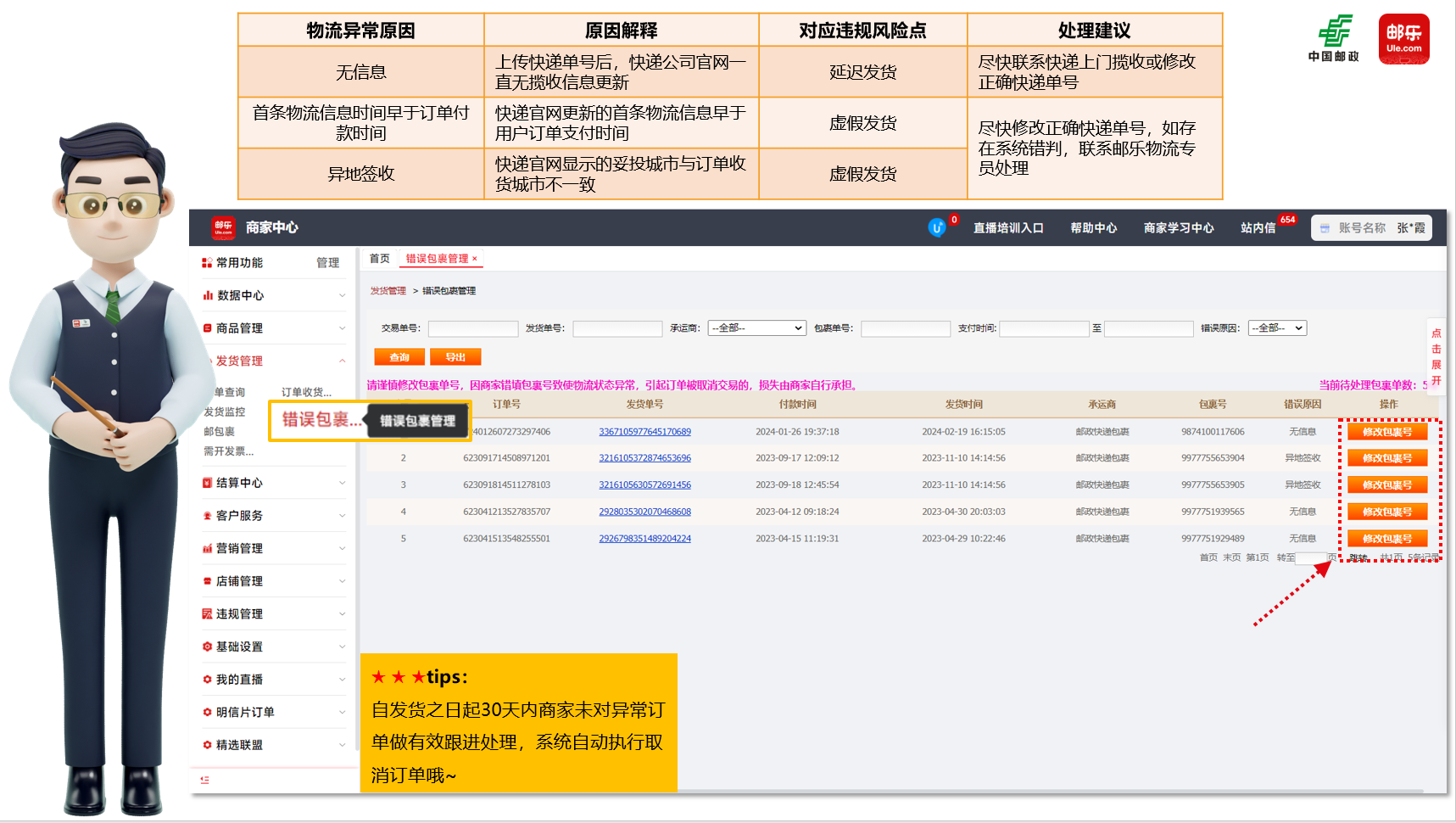The width and height of the screenshot is (1456, 823).
Task: Open 商家学习中心 in the header
Action: [1179, 228]
